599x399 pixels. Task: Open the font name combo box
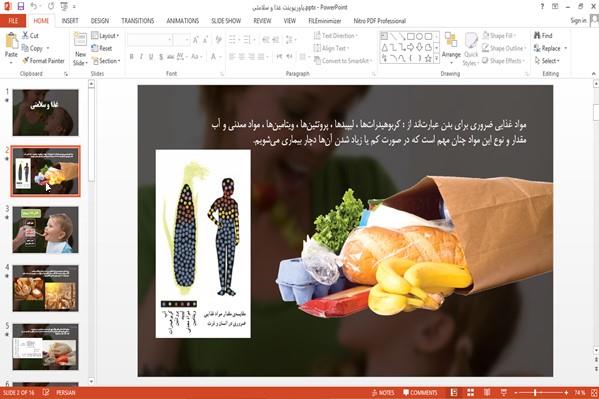pos(149,40)
